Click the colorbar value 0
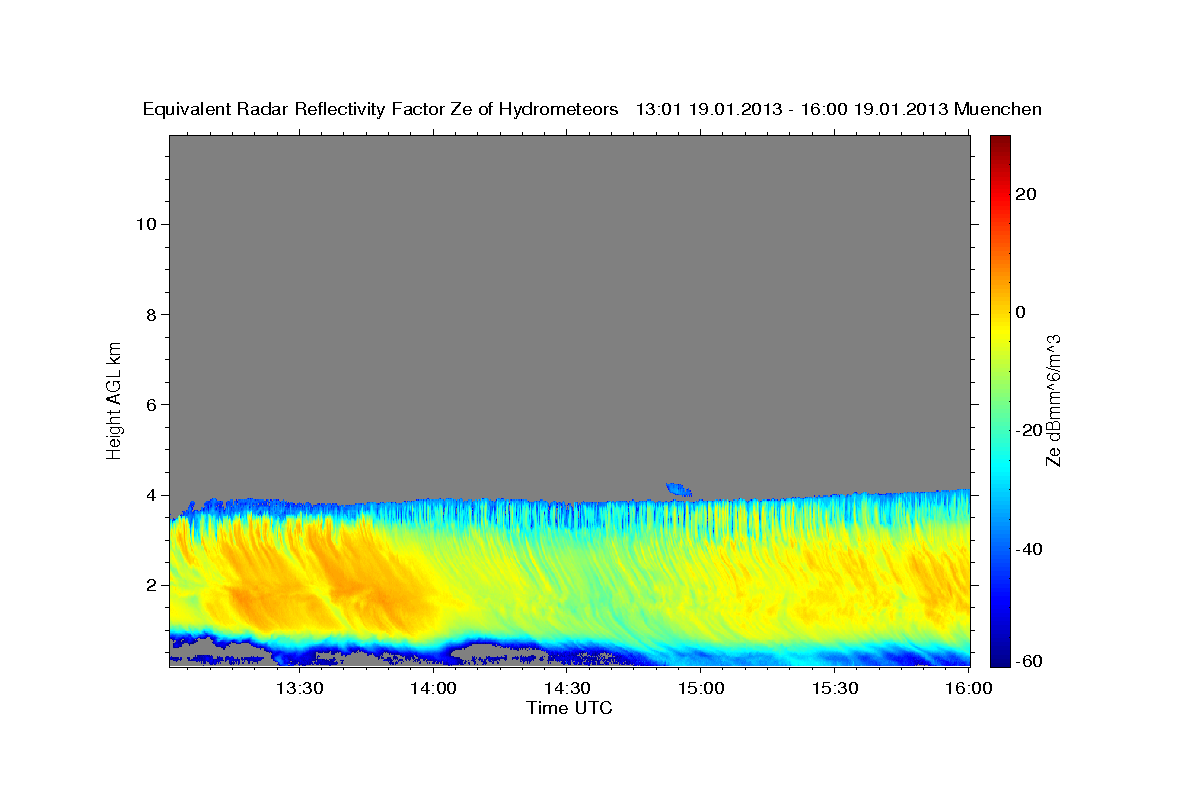 pos(1021,312)
